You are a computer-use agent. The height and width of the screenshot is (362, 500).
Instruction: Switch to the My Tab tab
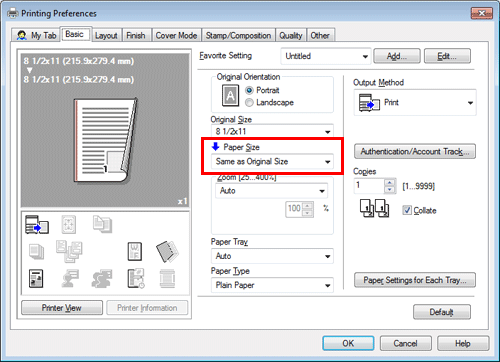point(36,35)
